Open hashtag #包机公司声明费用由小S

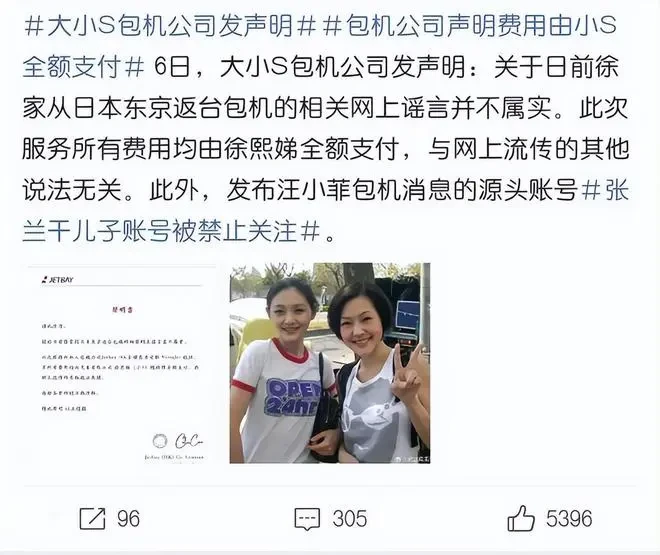pos(469,26)
